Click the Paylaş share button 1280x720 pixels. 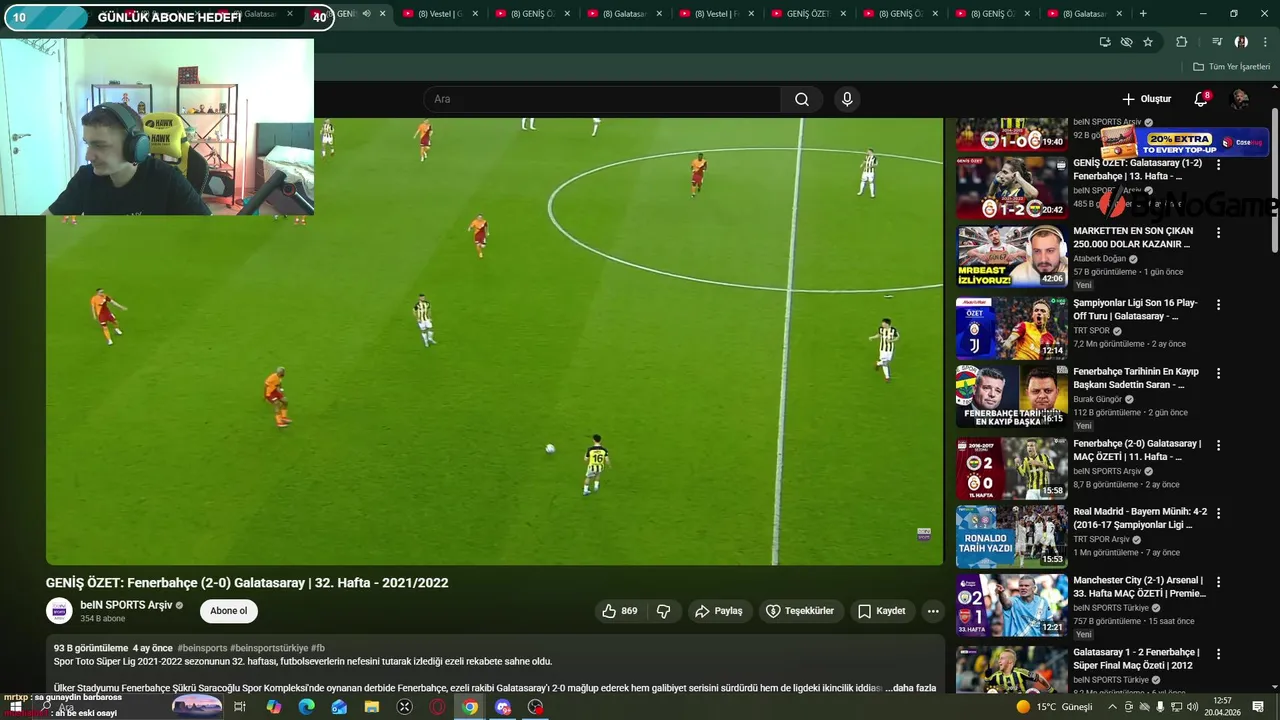pyautogui.click(x=719, y=611)
